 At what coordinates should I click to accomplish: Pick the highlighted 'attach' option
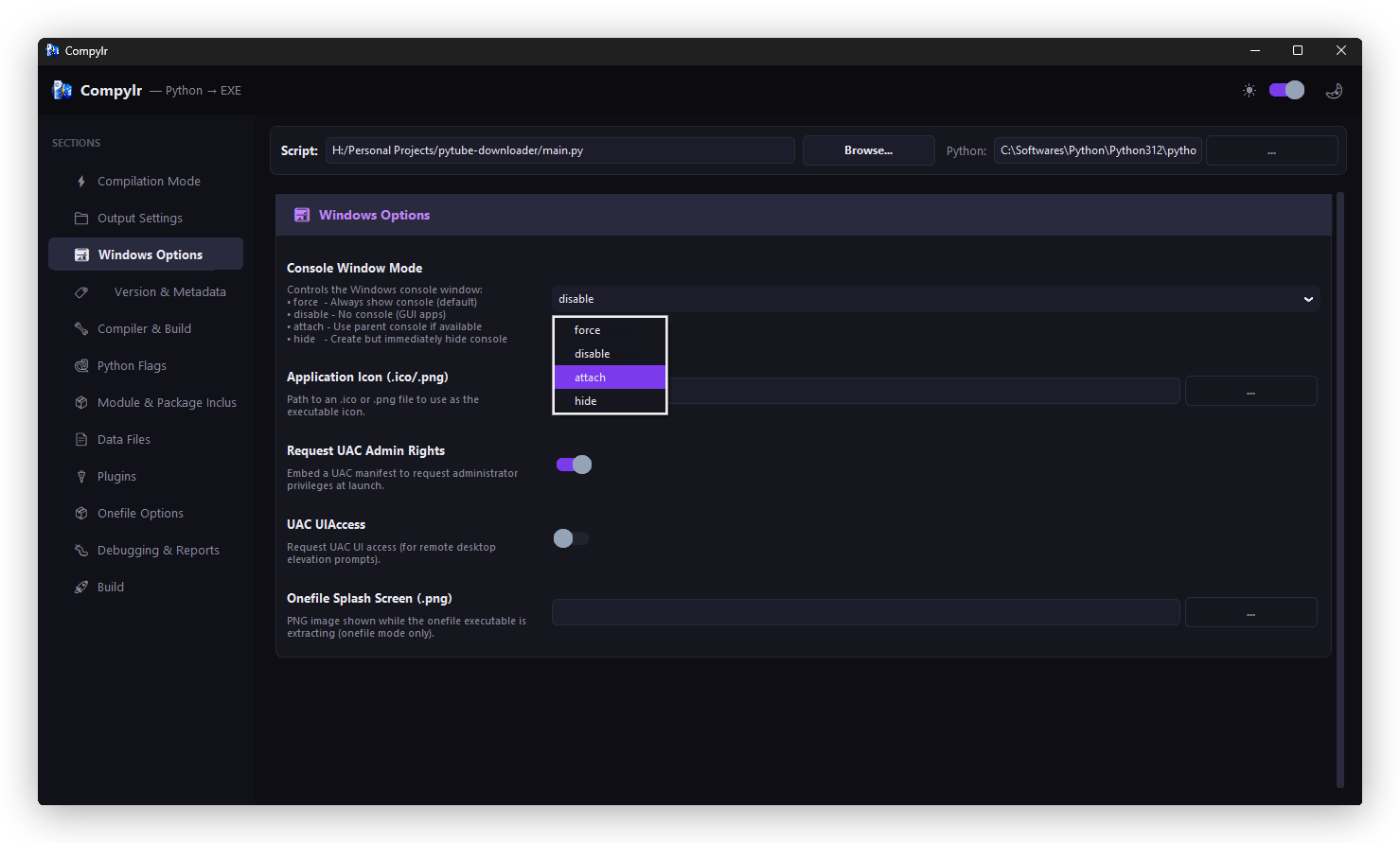pyautogui.click(x=610, y=378)
